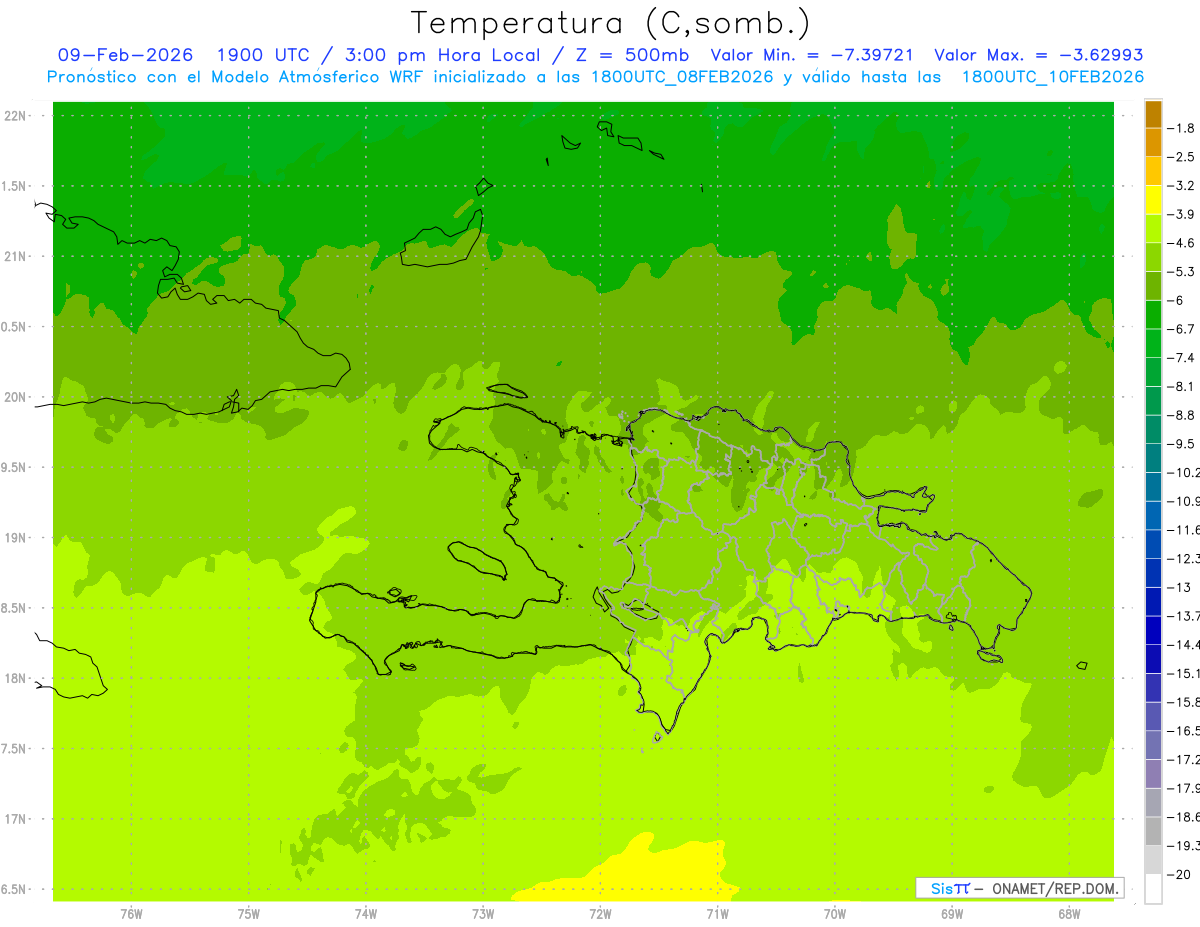Select the forecast date '09-Feb-2026'
This screenshot has width=1200, height=927.
tap(125, 55)
